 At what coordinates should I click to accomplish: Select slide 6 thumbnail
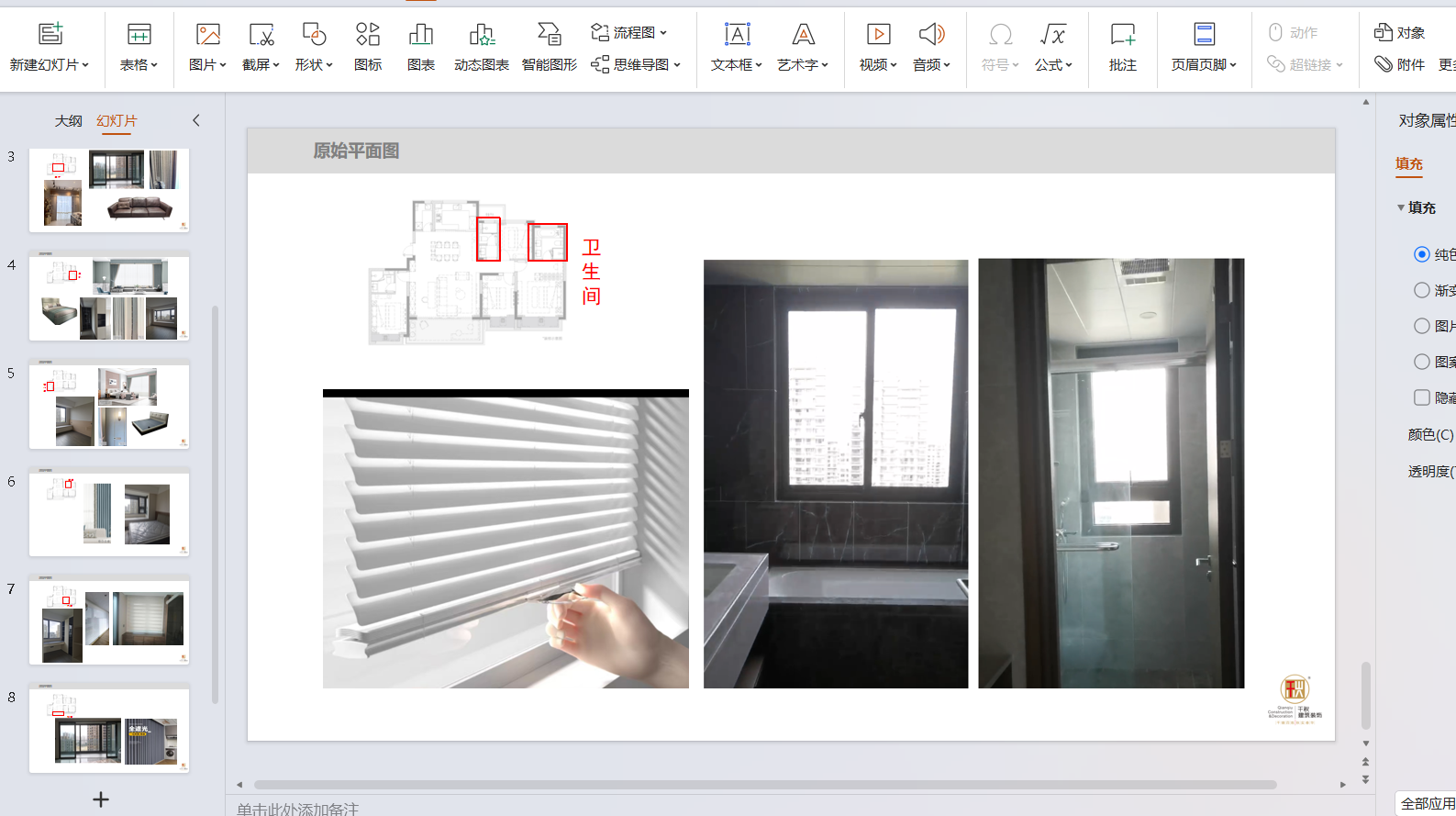(x=109, y=513)
